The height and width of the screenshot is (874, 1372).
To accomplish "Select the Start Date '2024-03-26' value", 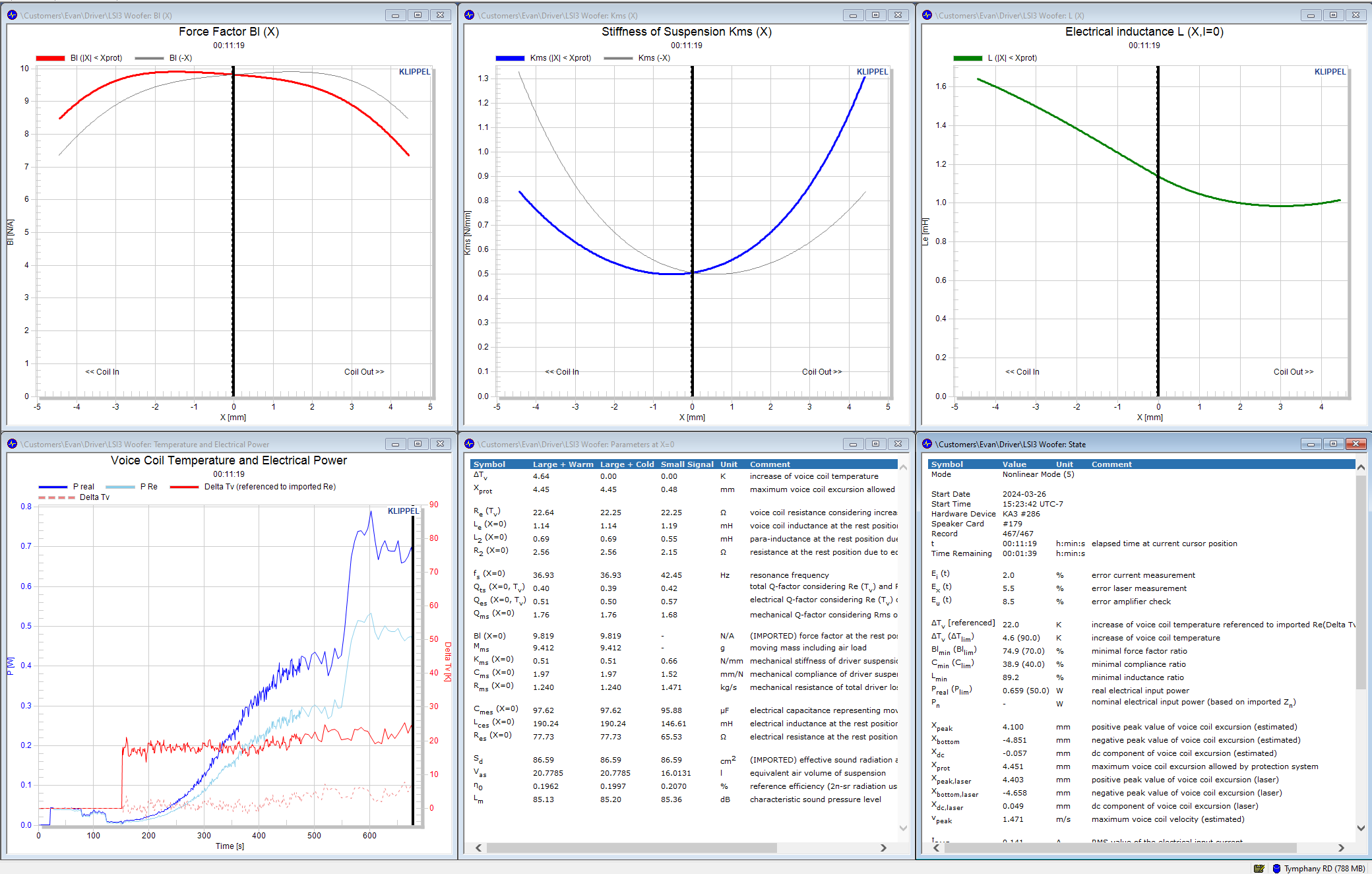I will point(1024,494).
